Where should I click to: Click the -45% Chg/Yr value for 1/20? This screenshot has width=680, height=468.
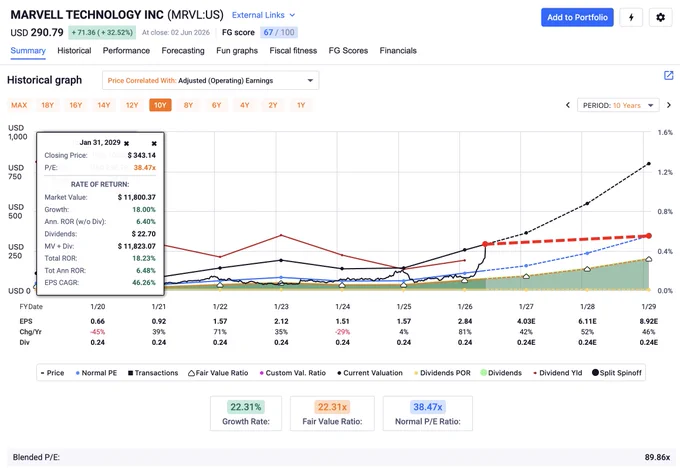click(98, 332)
